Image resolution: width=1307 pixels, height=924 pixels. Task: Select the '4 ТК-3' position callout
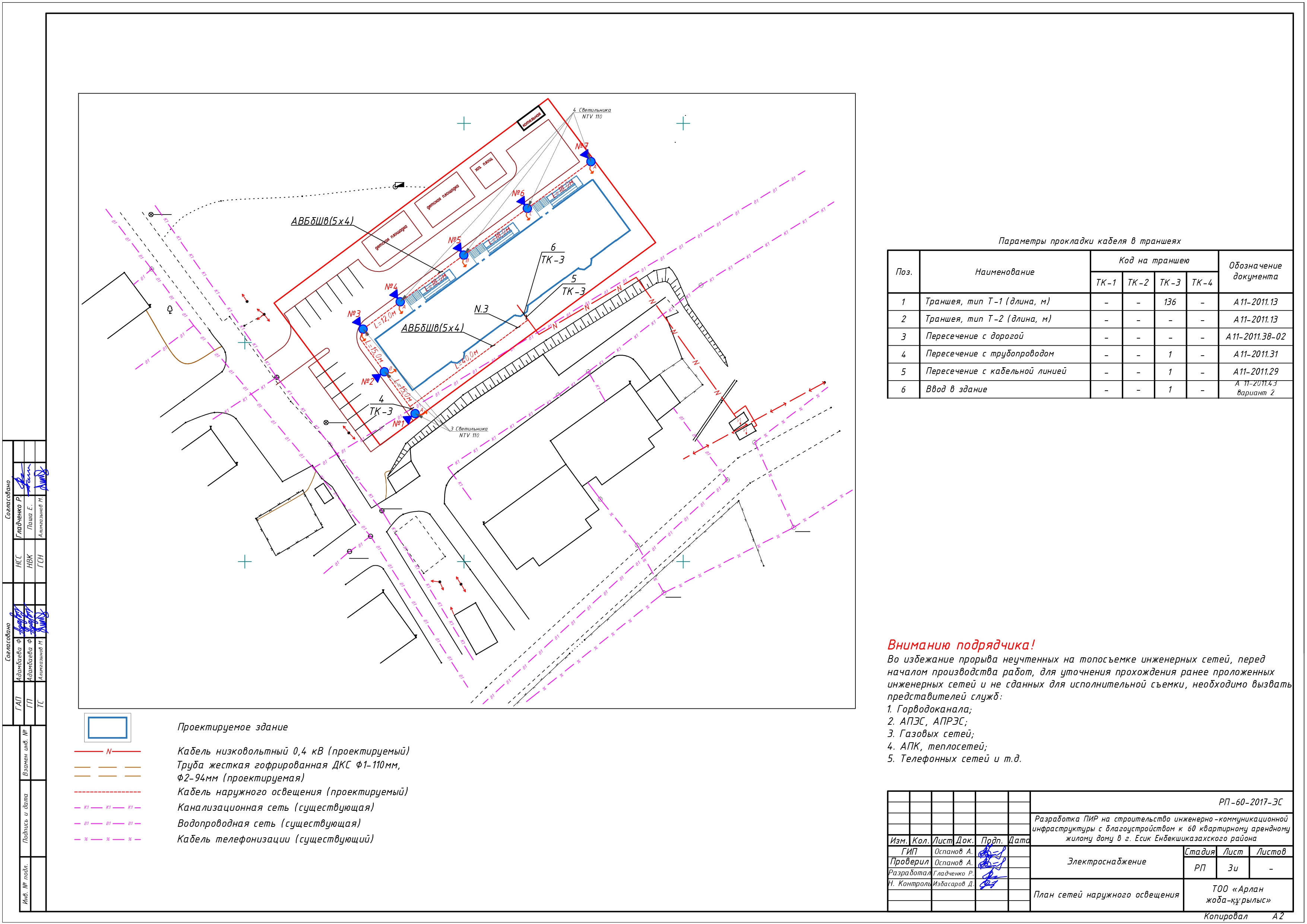382,406
